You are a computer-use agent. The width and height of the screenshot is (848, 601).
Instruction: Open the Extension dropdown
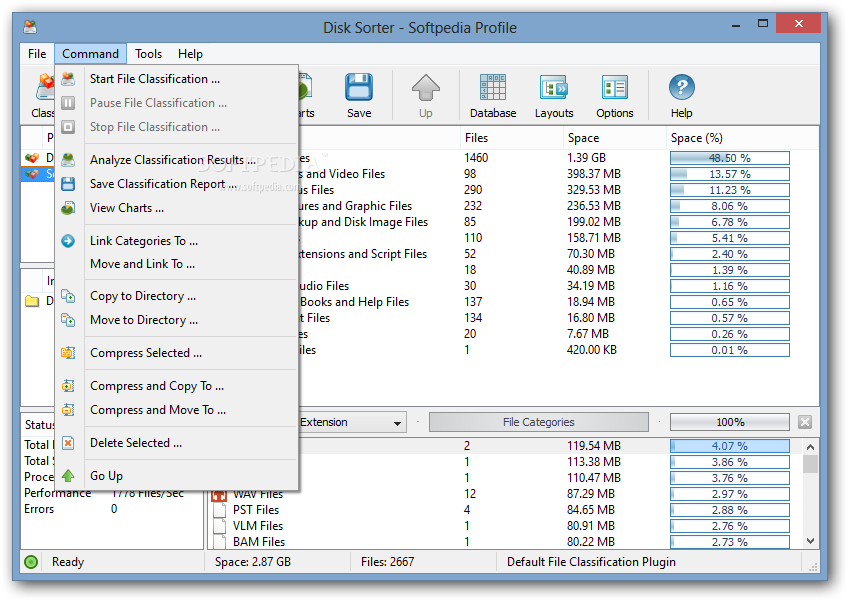(x=398, y=422)
